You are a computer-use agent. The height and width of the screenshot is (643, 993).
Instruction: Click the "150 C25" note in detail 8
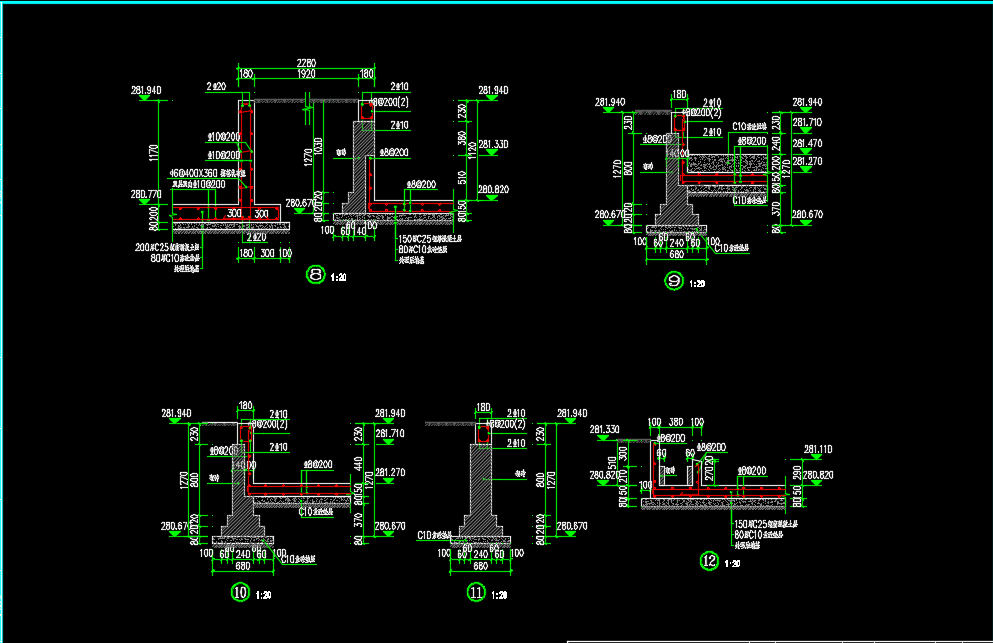pyautogui.click(x=430, y=239)
